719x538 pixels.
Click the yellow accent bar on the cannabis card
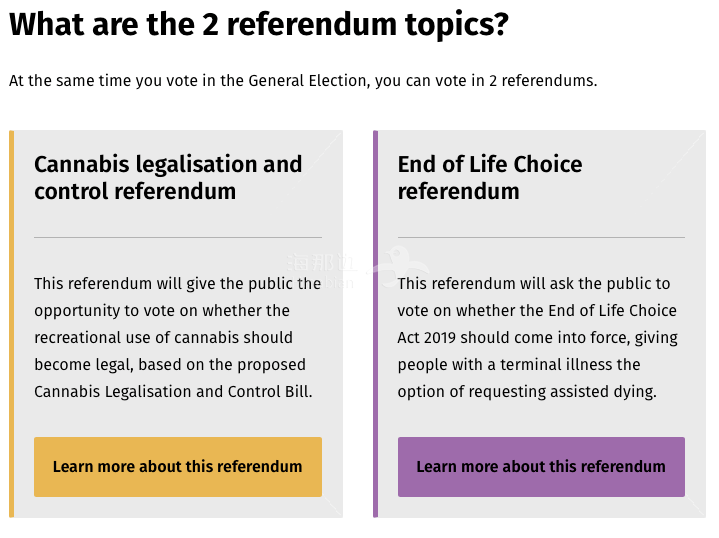pos(12,323)
